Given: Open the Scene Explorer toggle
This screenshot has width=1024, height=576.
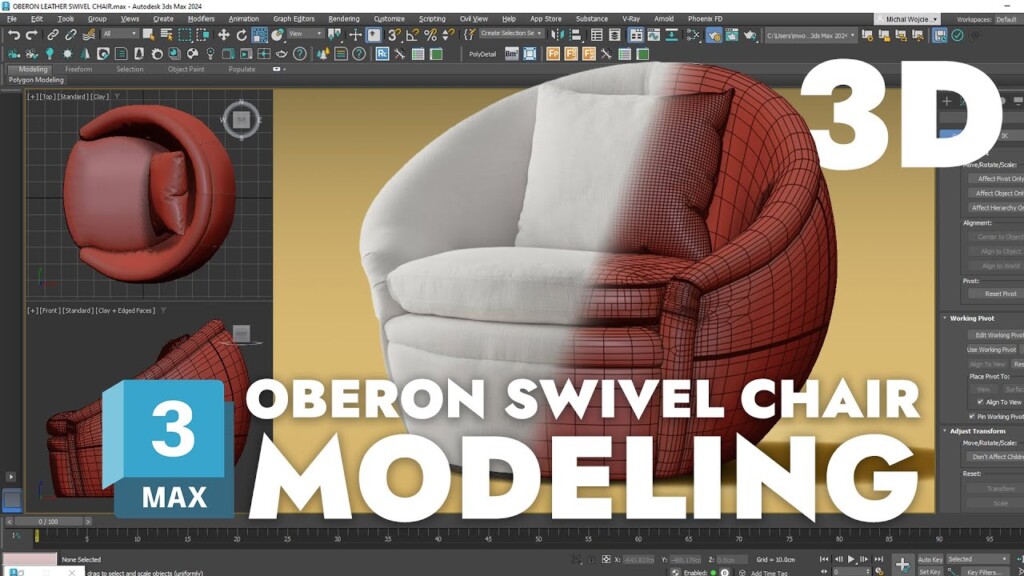Looking at the screenshot, I should pos(596,35).
